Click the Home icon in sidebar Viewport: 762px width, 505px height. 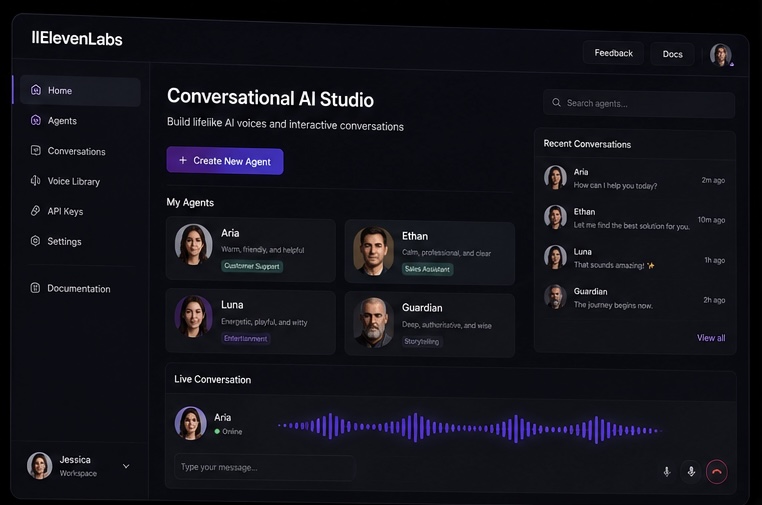[35, 90]
